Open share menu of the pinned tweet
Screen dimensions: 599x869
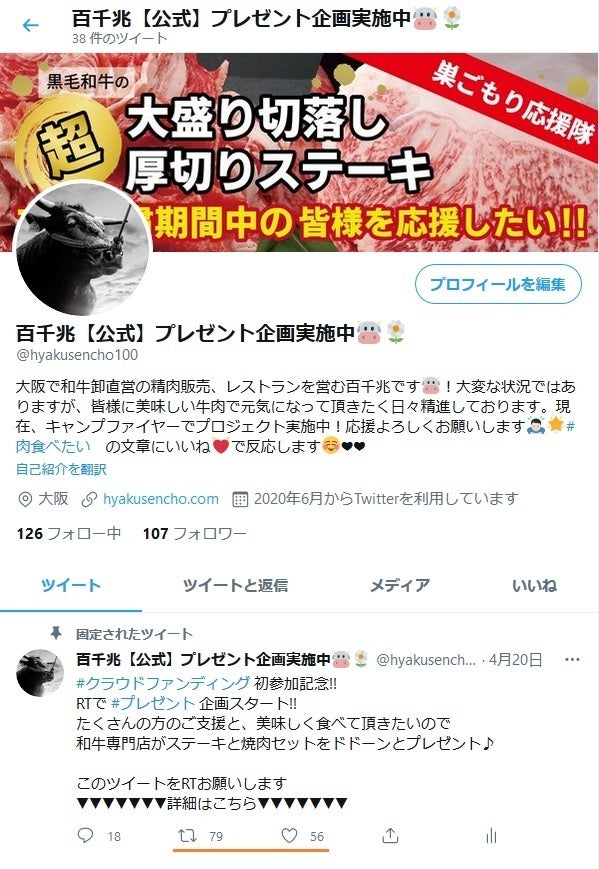390,835
